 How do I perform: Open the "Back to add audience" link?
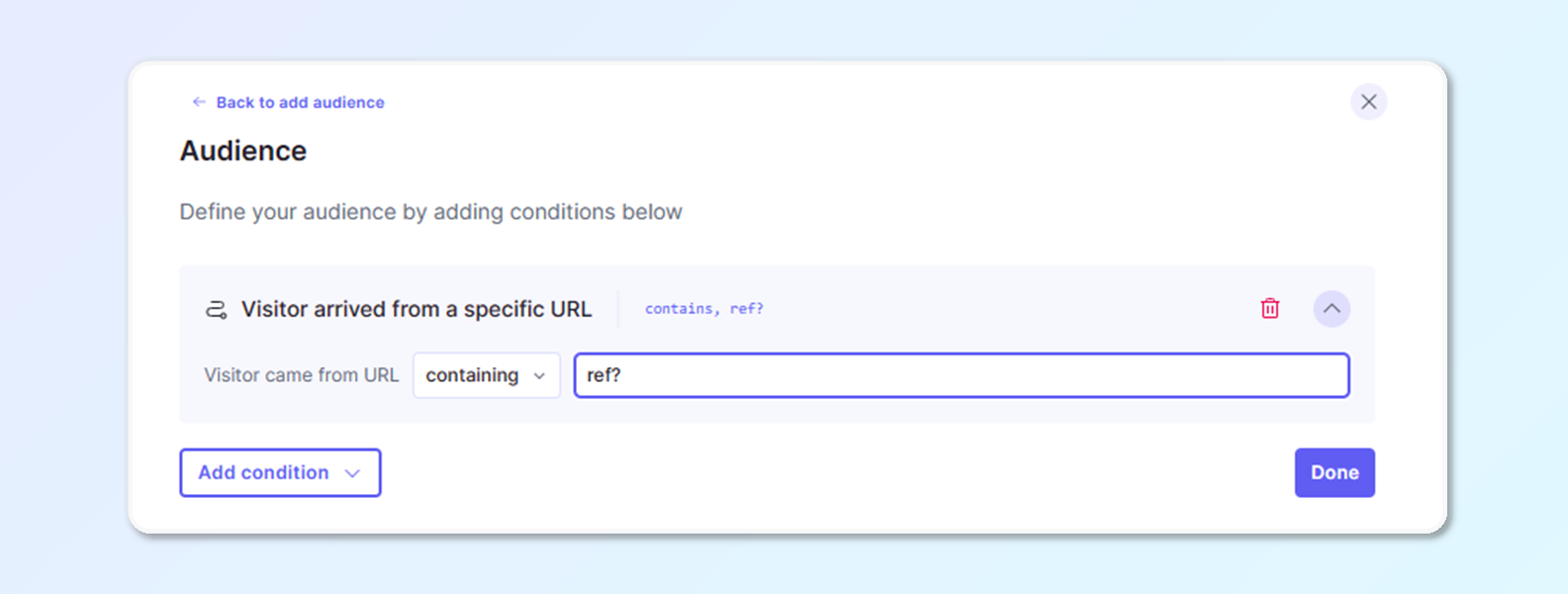(x=300, y=102)
